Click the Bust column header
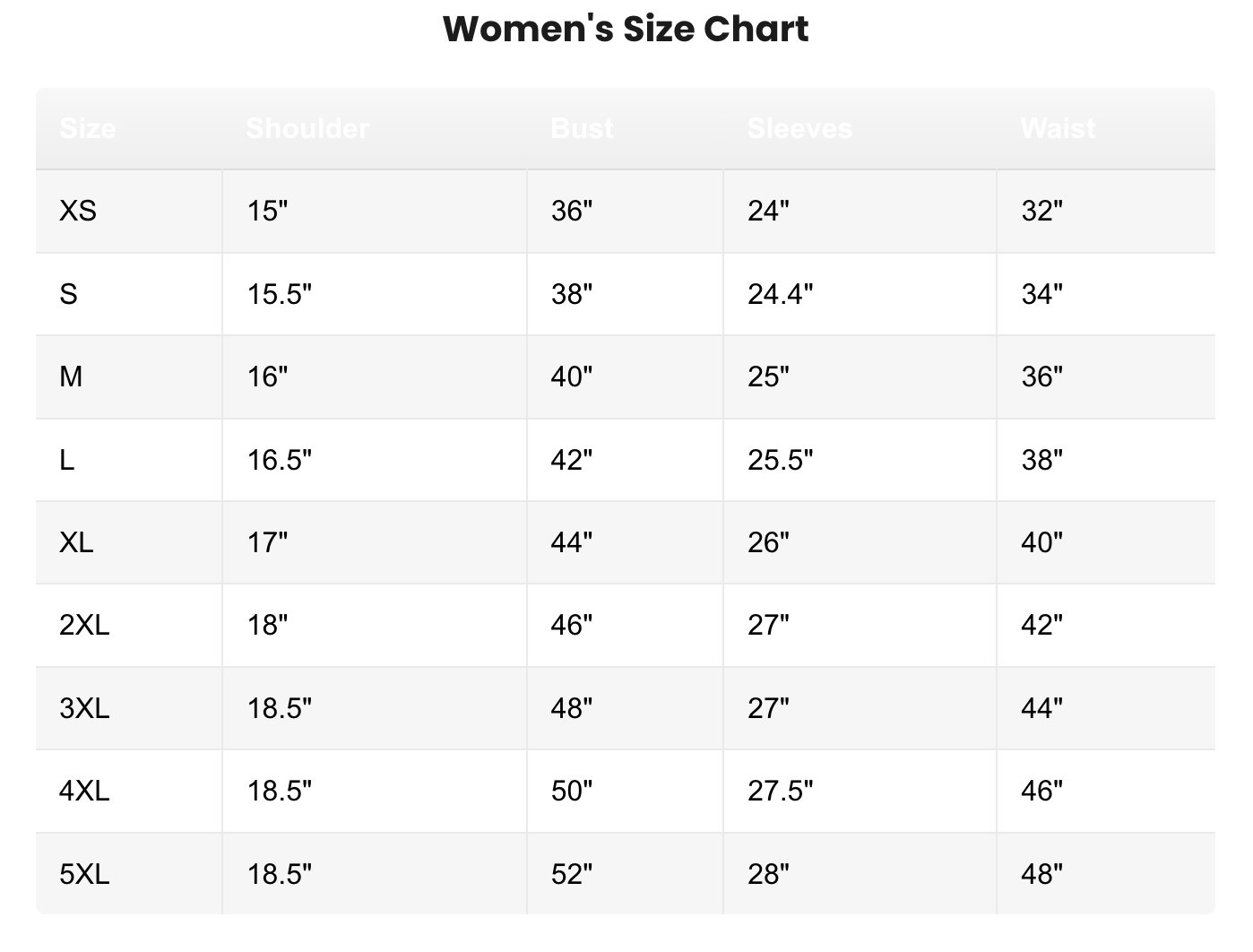 583,128
